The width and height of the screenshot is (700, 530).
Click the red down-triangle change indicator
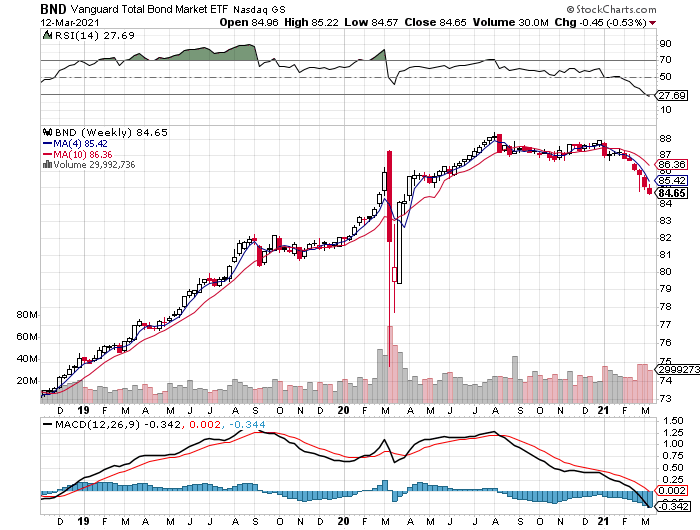click(653, 23)
